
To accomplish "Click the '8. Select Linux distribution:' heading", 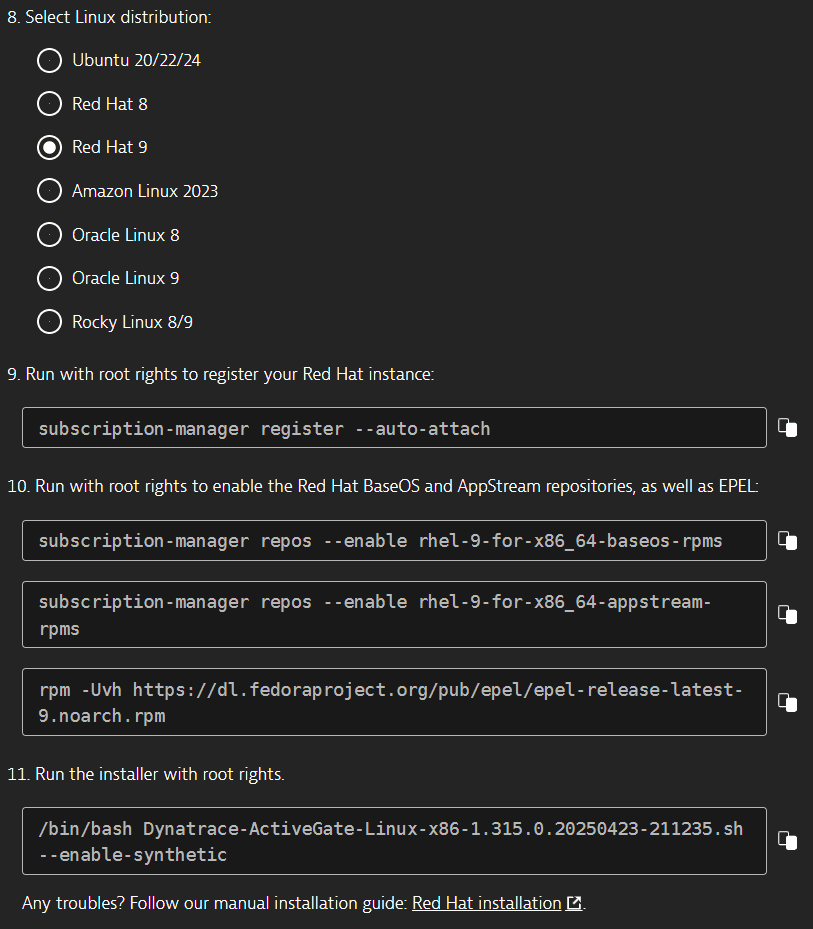I will click(109, 17).
